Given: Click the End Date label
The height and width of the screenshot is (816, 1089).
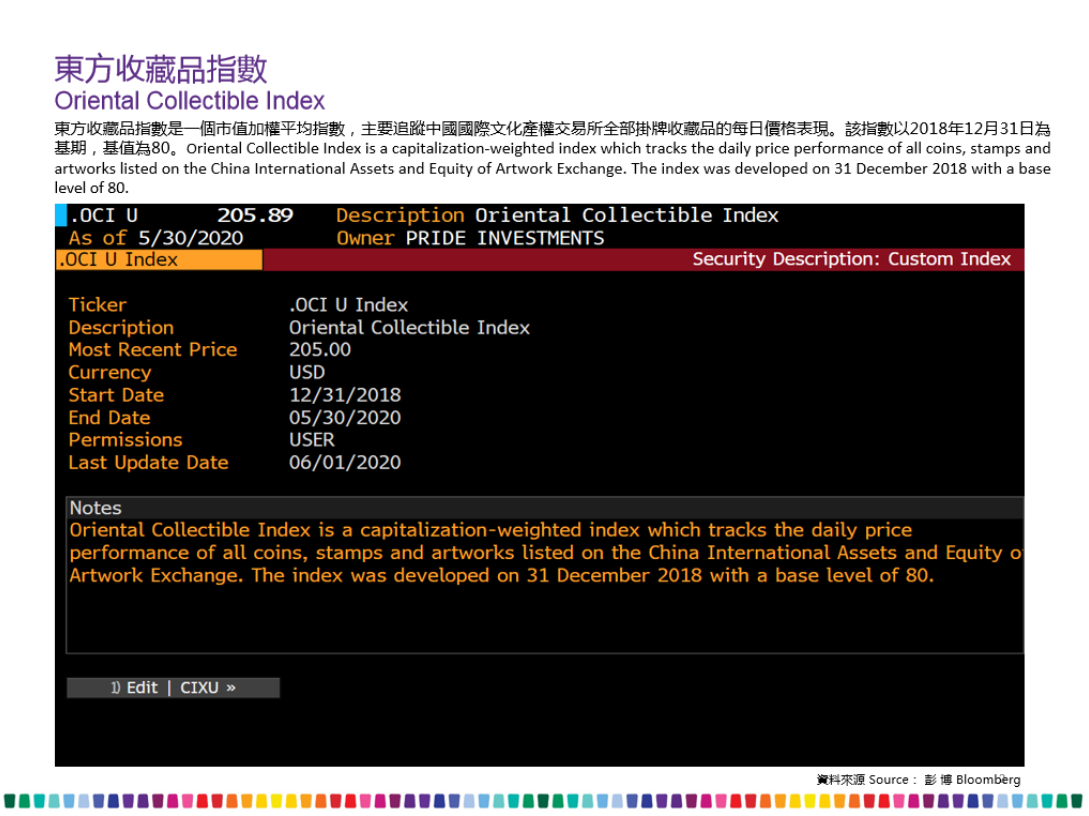Looking at the screenshot, I should tap(109, 417).
